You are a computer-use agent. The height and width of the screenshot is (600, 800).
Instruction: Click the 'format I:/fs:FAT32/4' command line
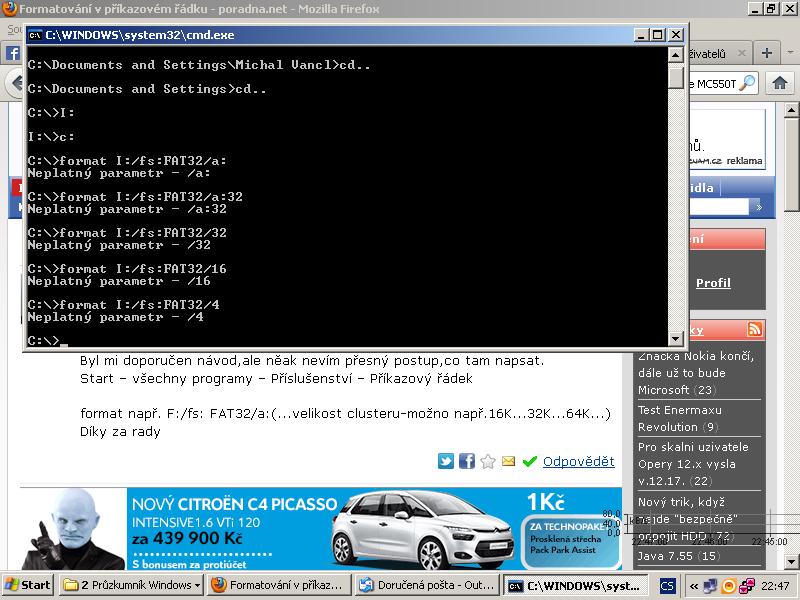pyautogui.click(x=123, y=305)
